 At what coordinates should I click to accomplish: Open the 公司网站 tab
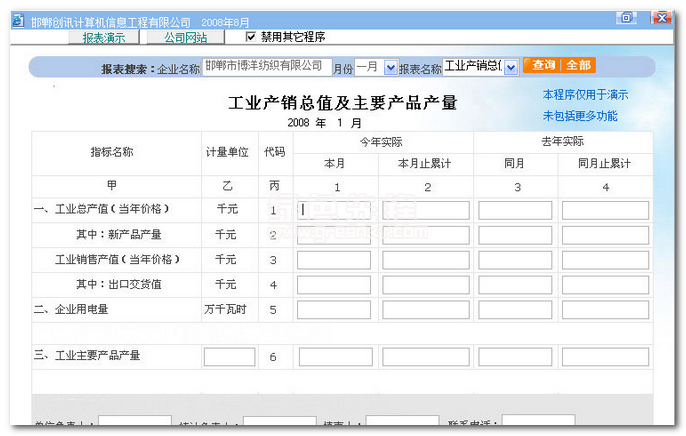click(185, 38)
